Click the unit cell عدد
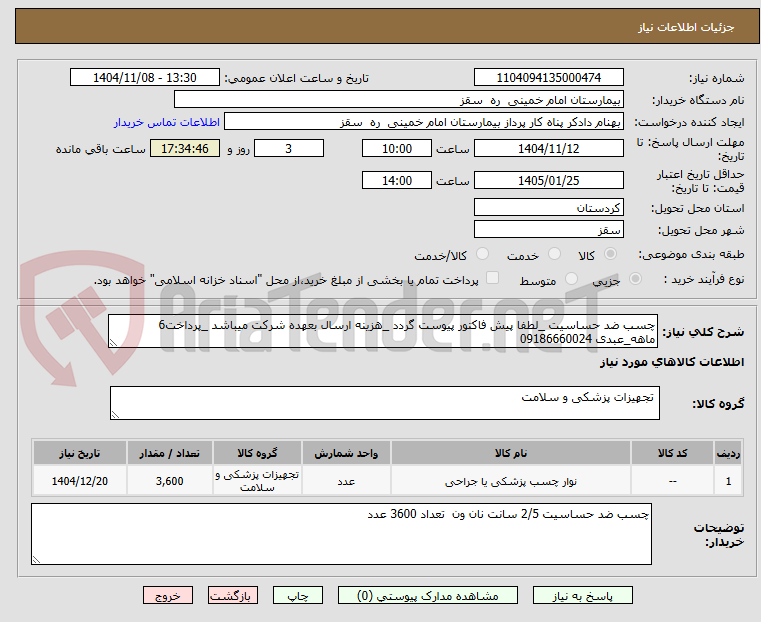The image size is (761, 622). click(346, 481)
